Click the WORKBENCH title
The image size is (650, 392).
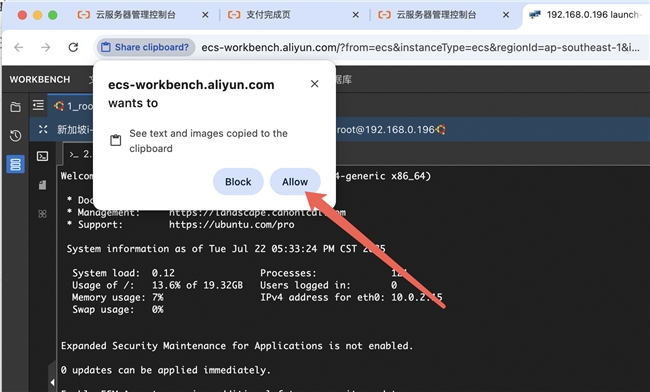[x=40, y=79]
